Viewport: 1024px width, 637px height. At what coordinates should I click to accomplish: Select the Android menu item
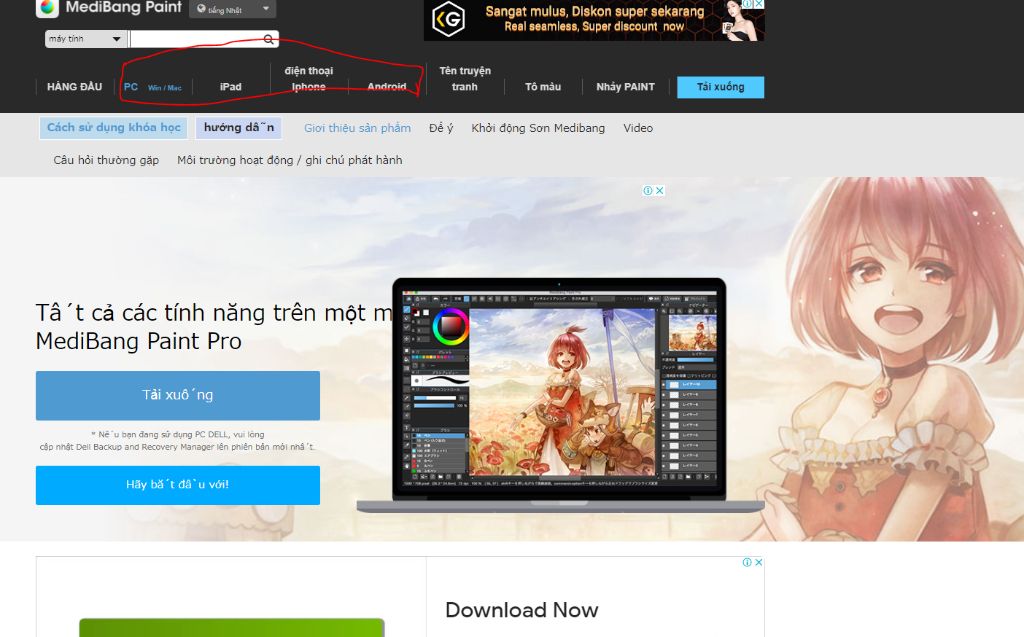387,86
